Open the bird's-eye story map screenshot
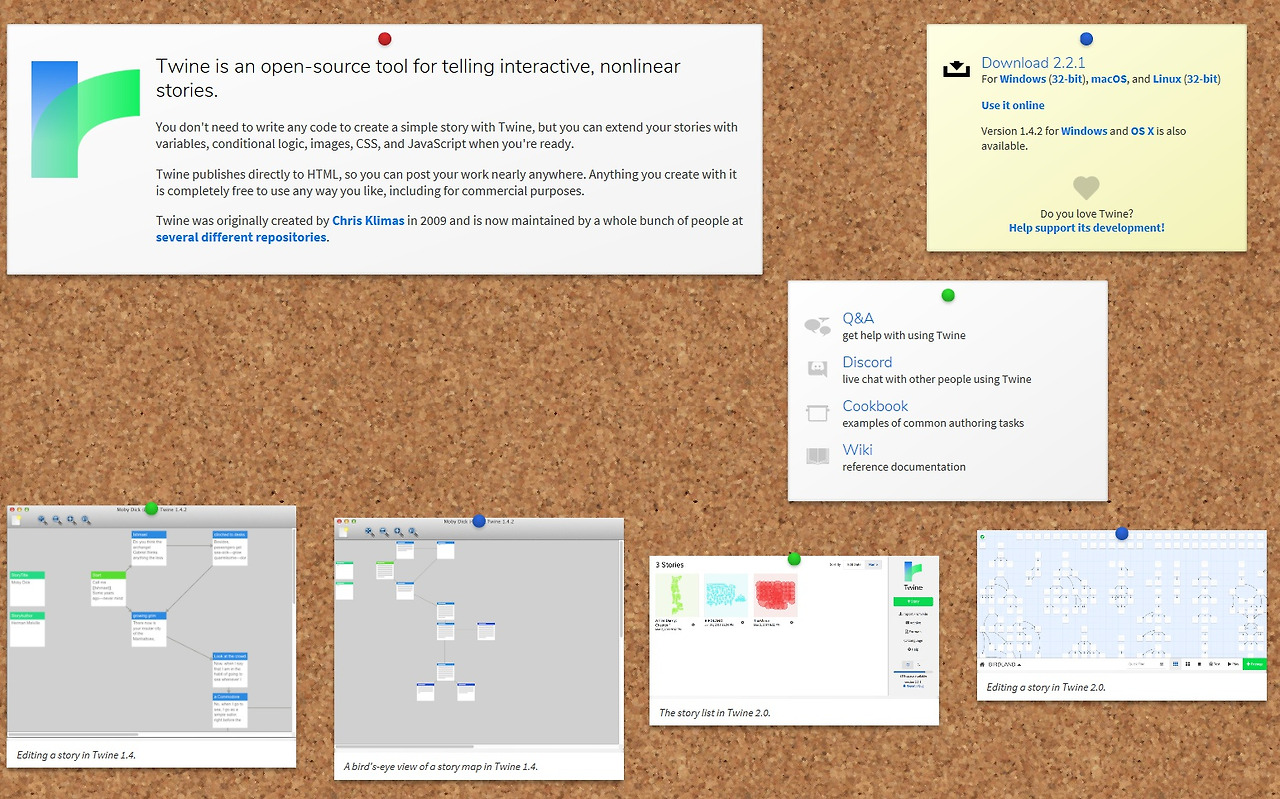 click(x=479, y=634)
